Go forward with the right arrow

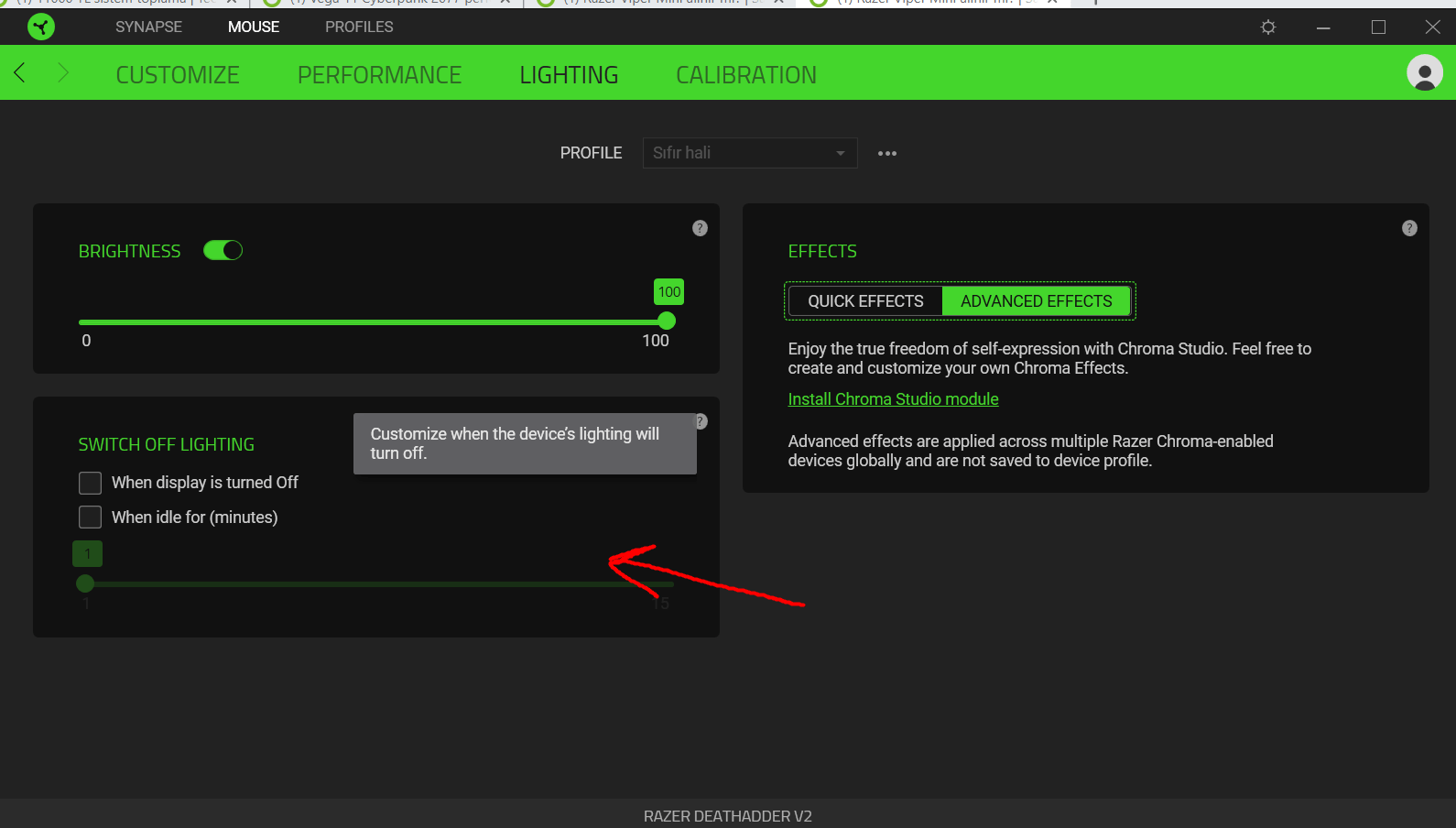click(62, 72)
